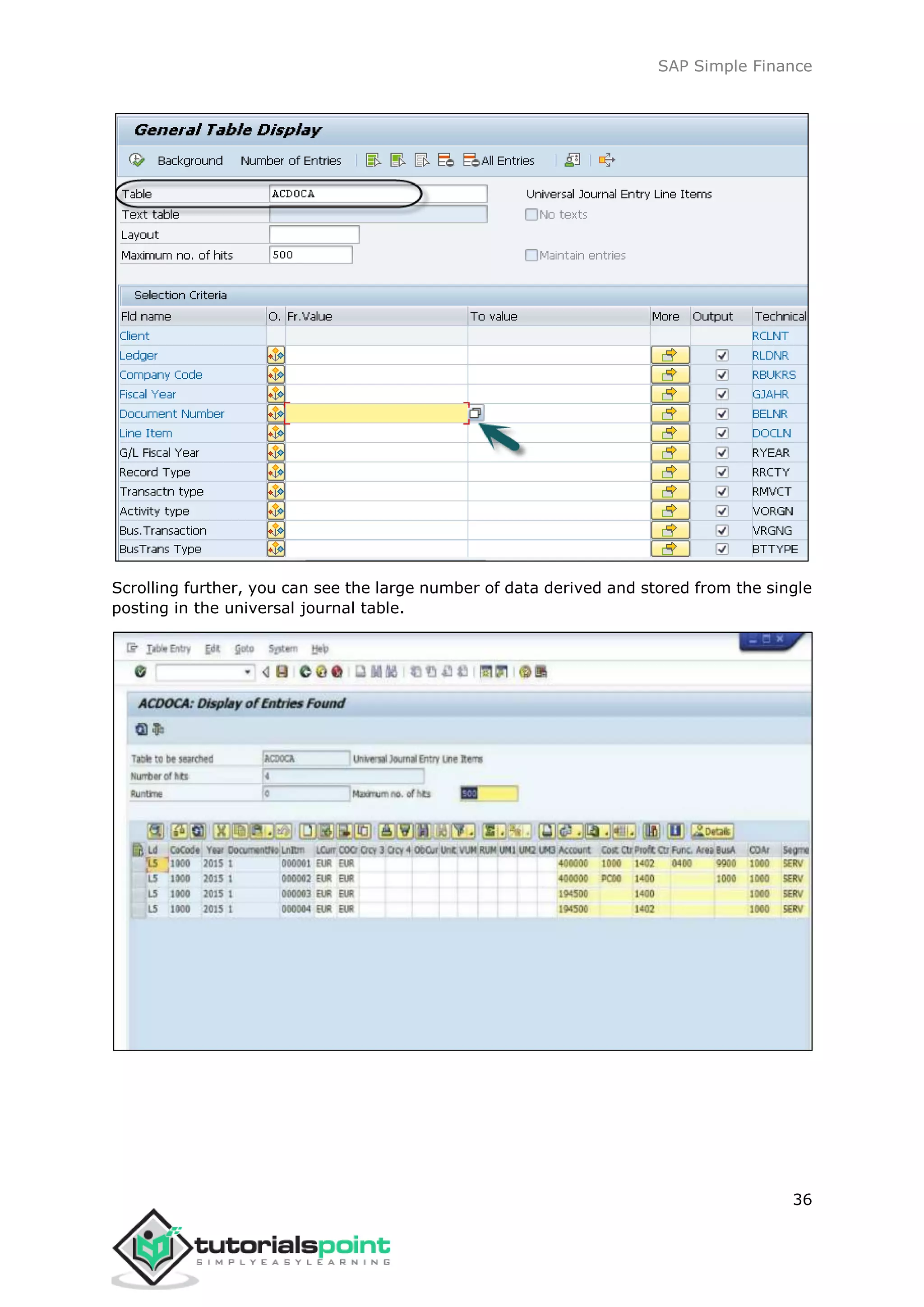Open the Edit menu

(x=212, y=649)
